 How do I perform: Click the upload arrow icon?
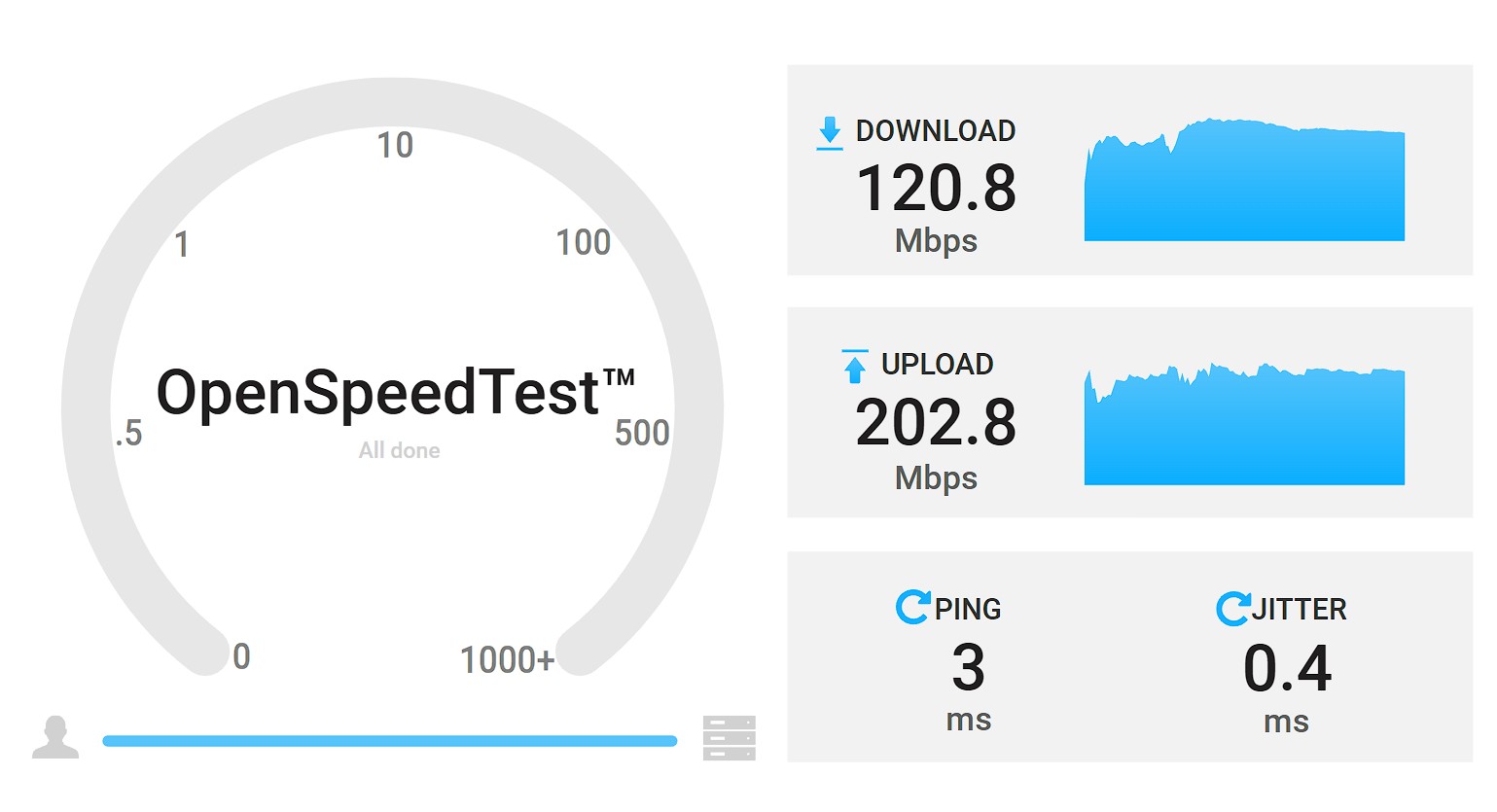[854, 366]
